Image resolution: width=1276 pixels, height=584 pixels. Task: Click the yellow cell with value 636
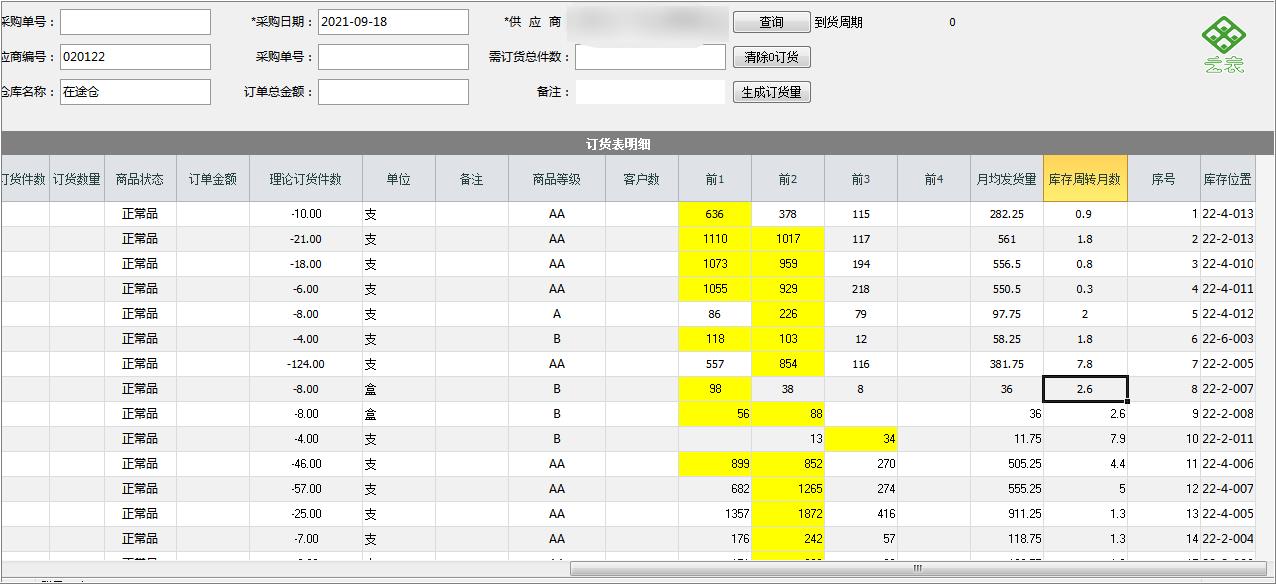(714, 214)
